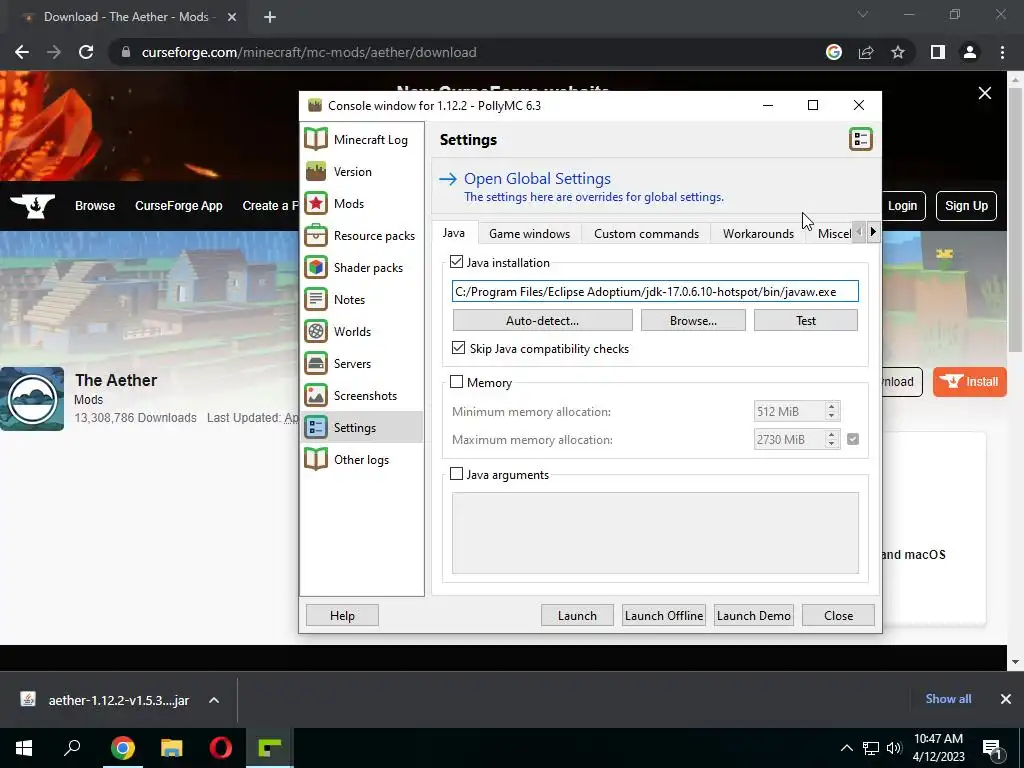Screen dimensions: 1024x768
Task: Click Sign Up on CurseForge
Action: [966, 206]
